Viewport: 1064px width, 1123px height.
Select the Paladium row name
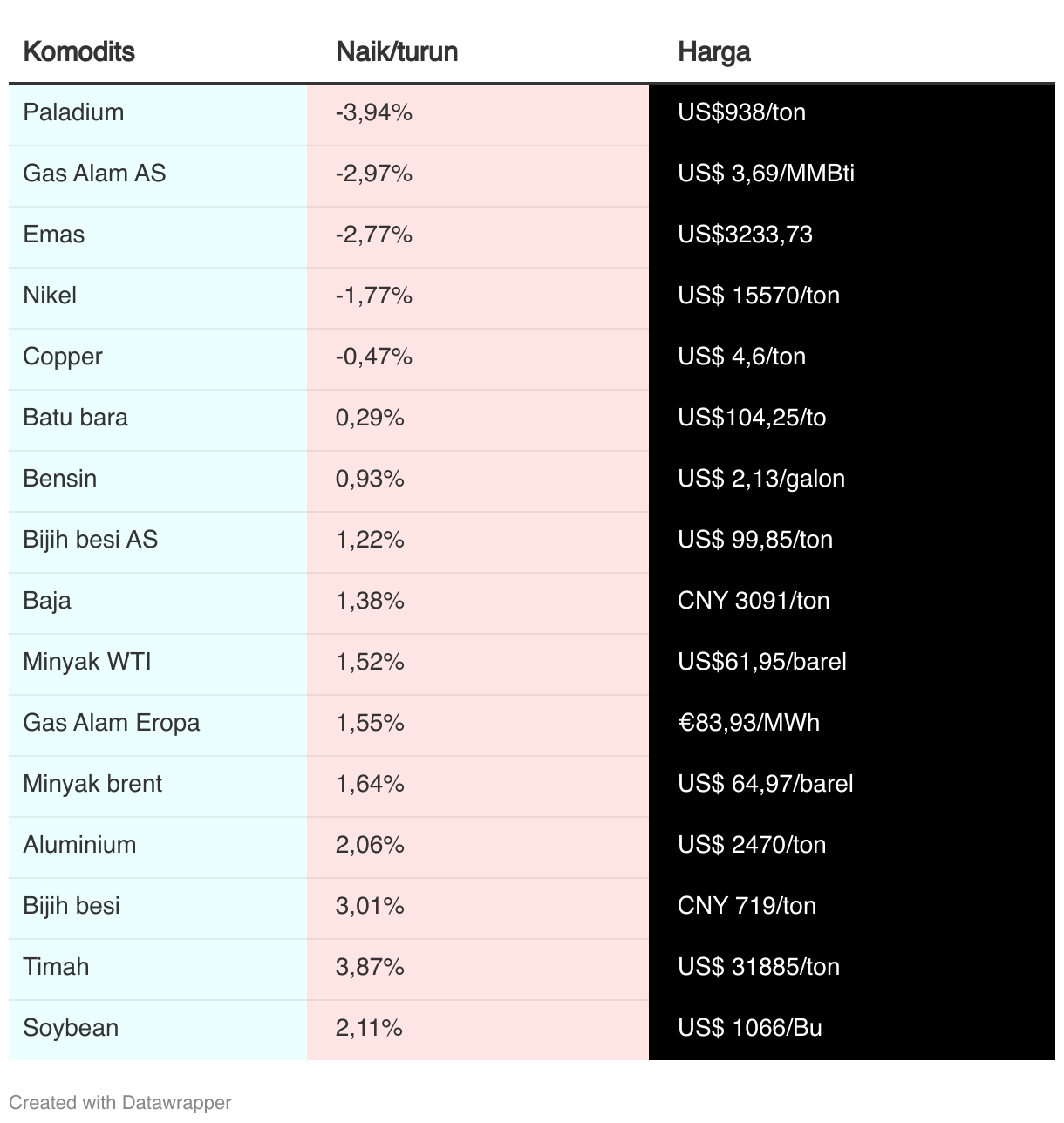click(73, 112)
